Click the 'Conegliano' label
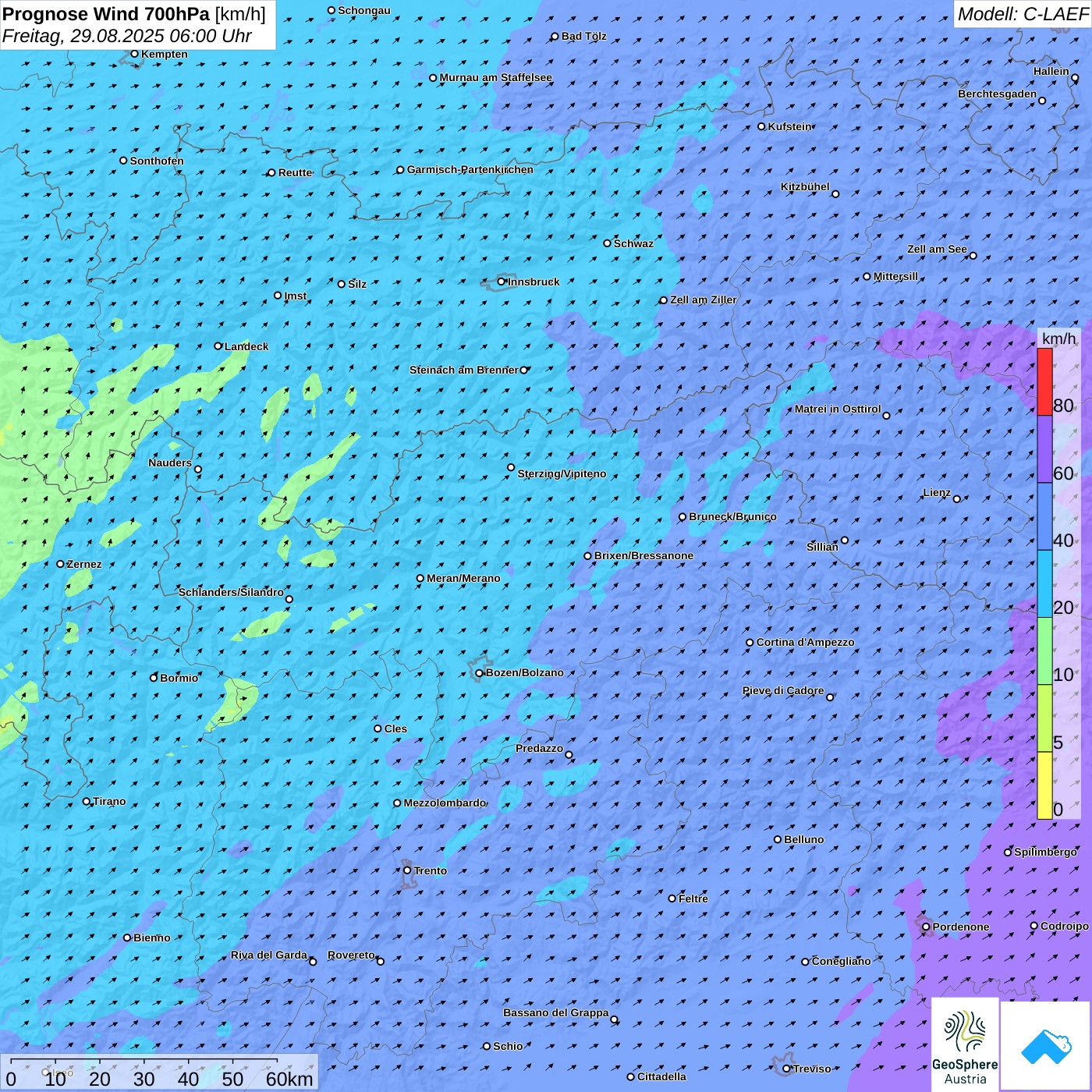 (x=842, y=961)
